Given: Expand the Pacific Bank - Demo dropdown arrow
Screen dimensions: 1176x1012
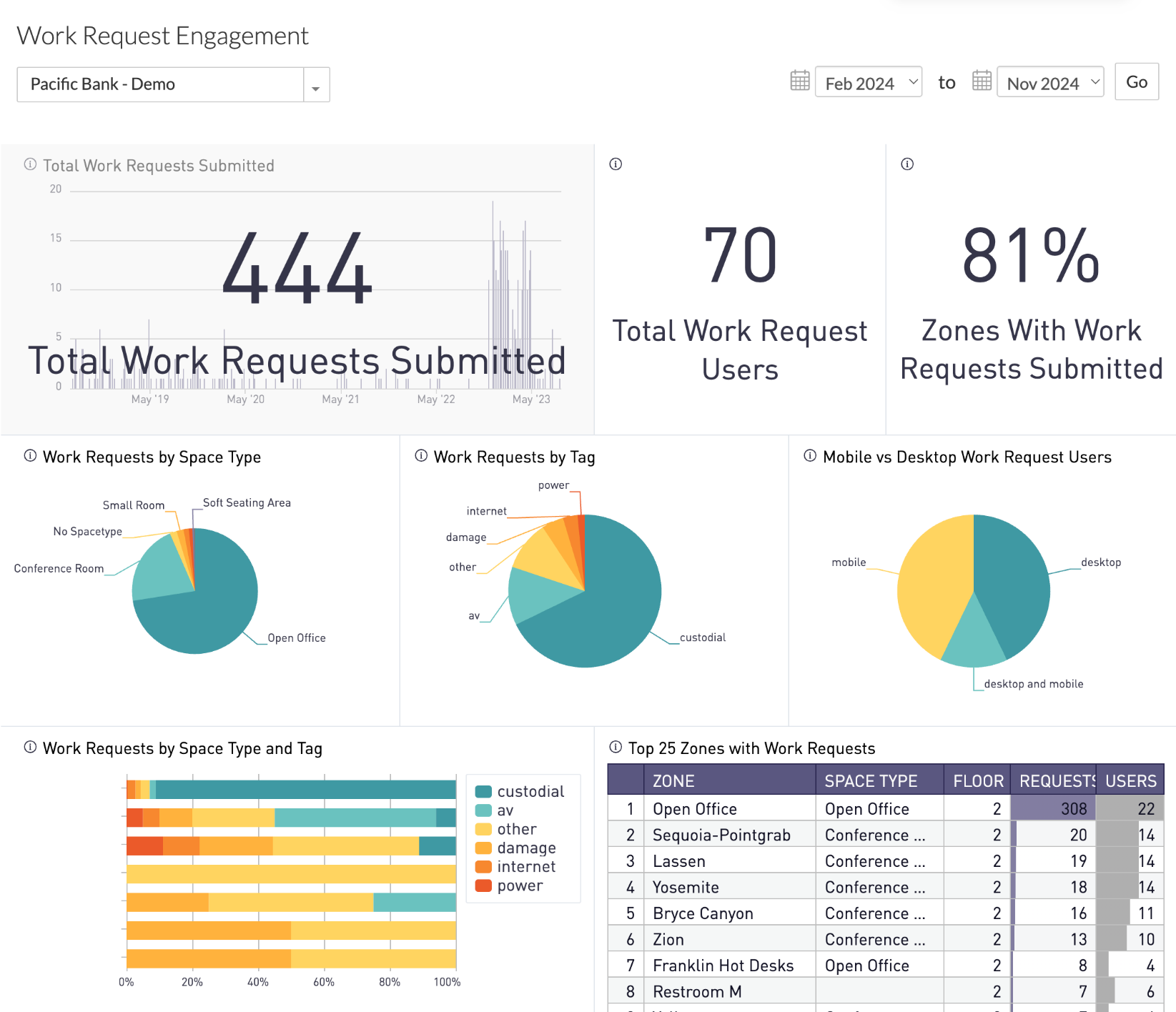Looking at the screenshot, I should 315,85.
